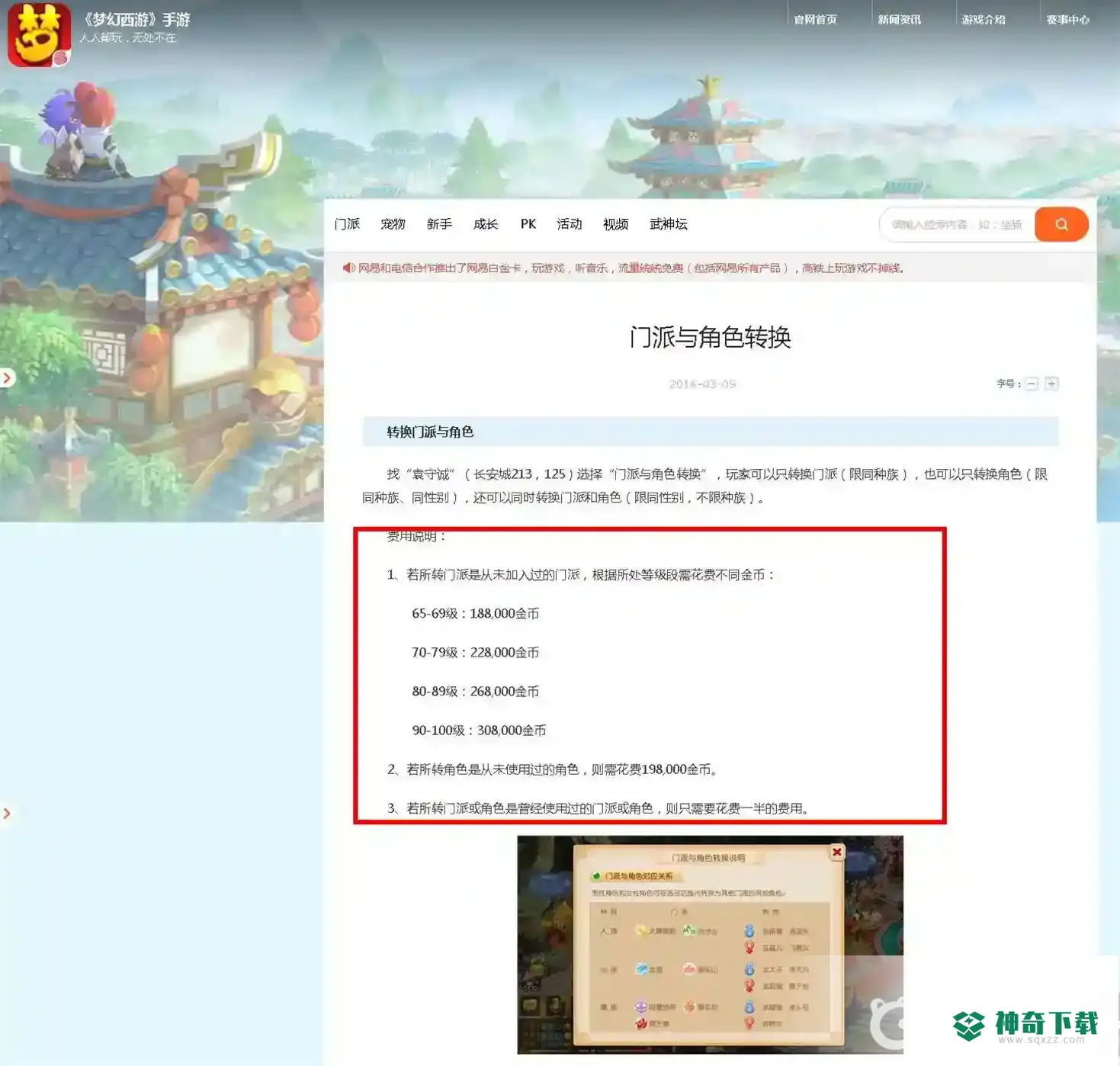Screen dimensions: 1120x1066
Task: Click the 梦幻西游 game logo icon
Action: point(39,35)
